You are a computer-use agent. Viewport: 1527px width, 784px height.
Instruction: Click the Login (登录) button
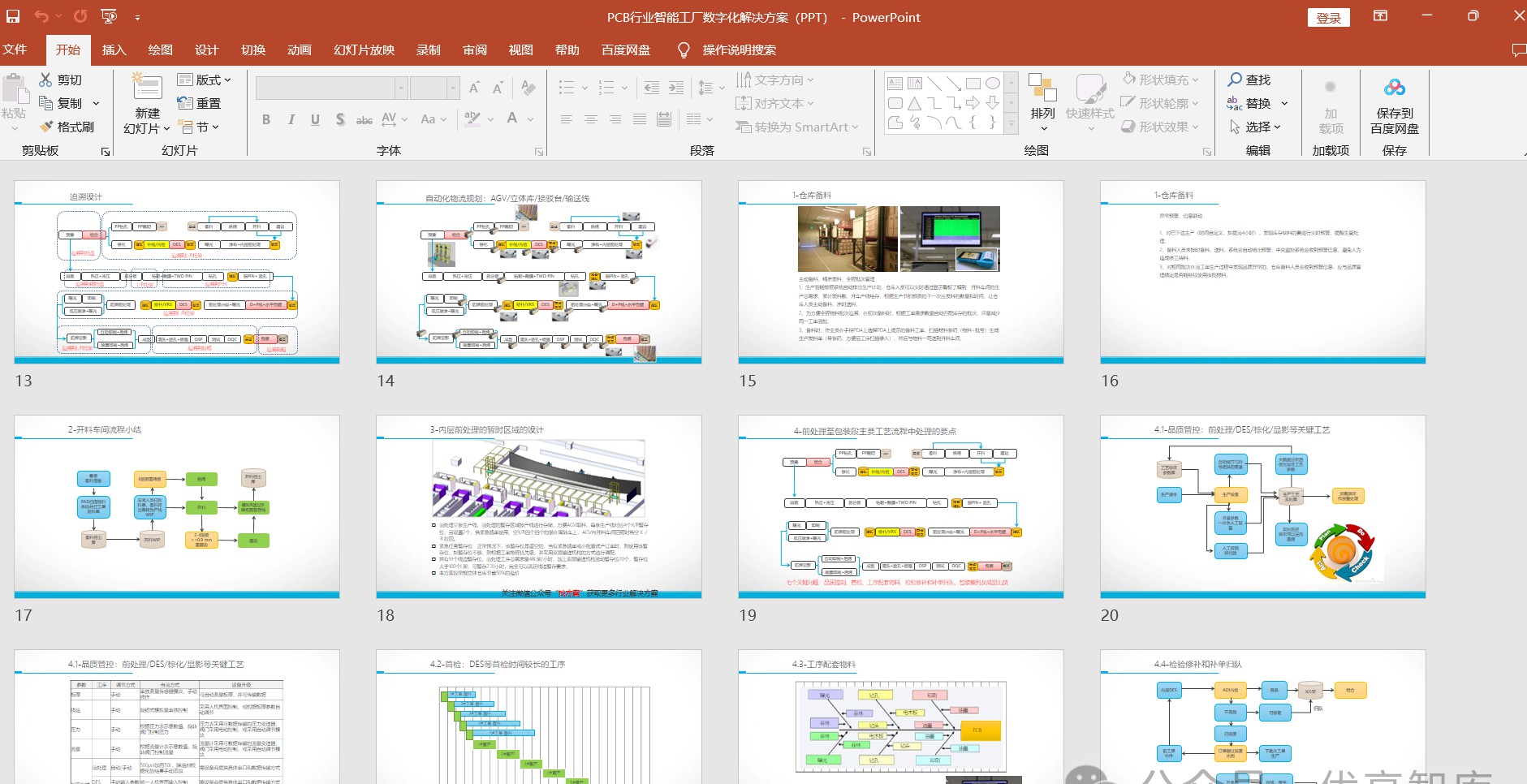click(x=1329, y=18)
